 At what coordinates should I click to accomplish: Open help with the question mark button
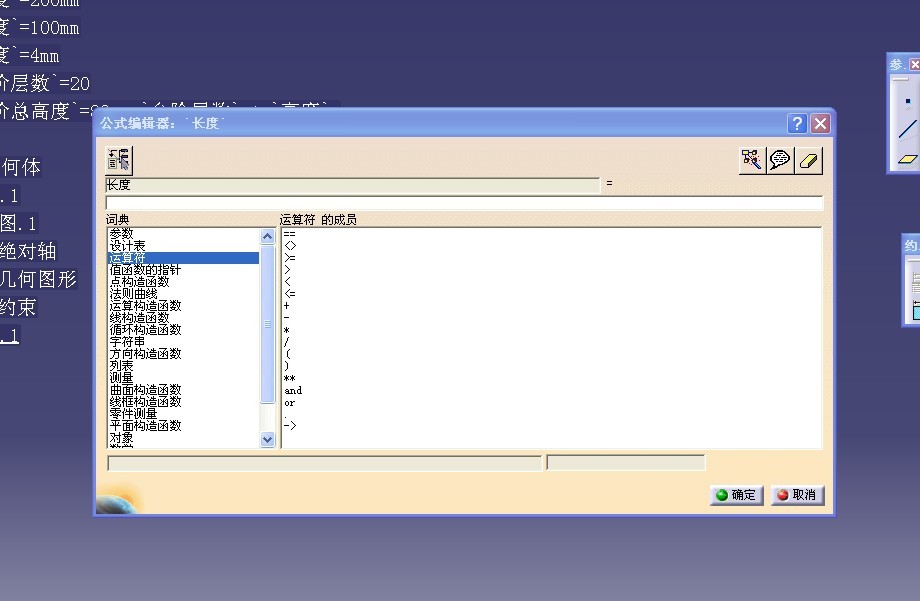pyautogui.click(x=797, y=123)
